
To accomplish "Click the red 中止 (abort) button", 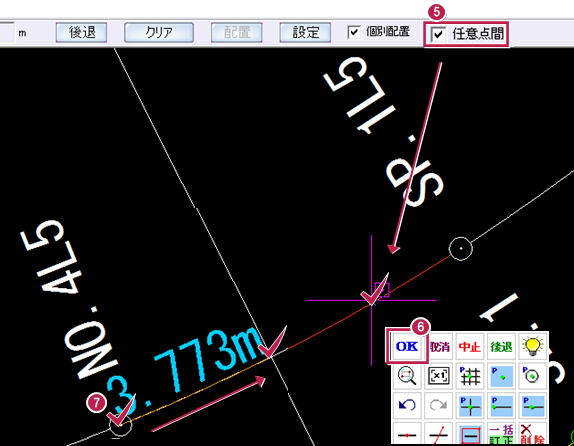I will point(470,346).
